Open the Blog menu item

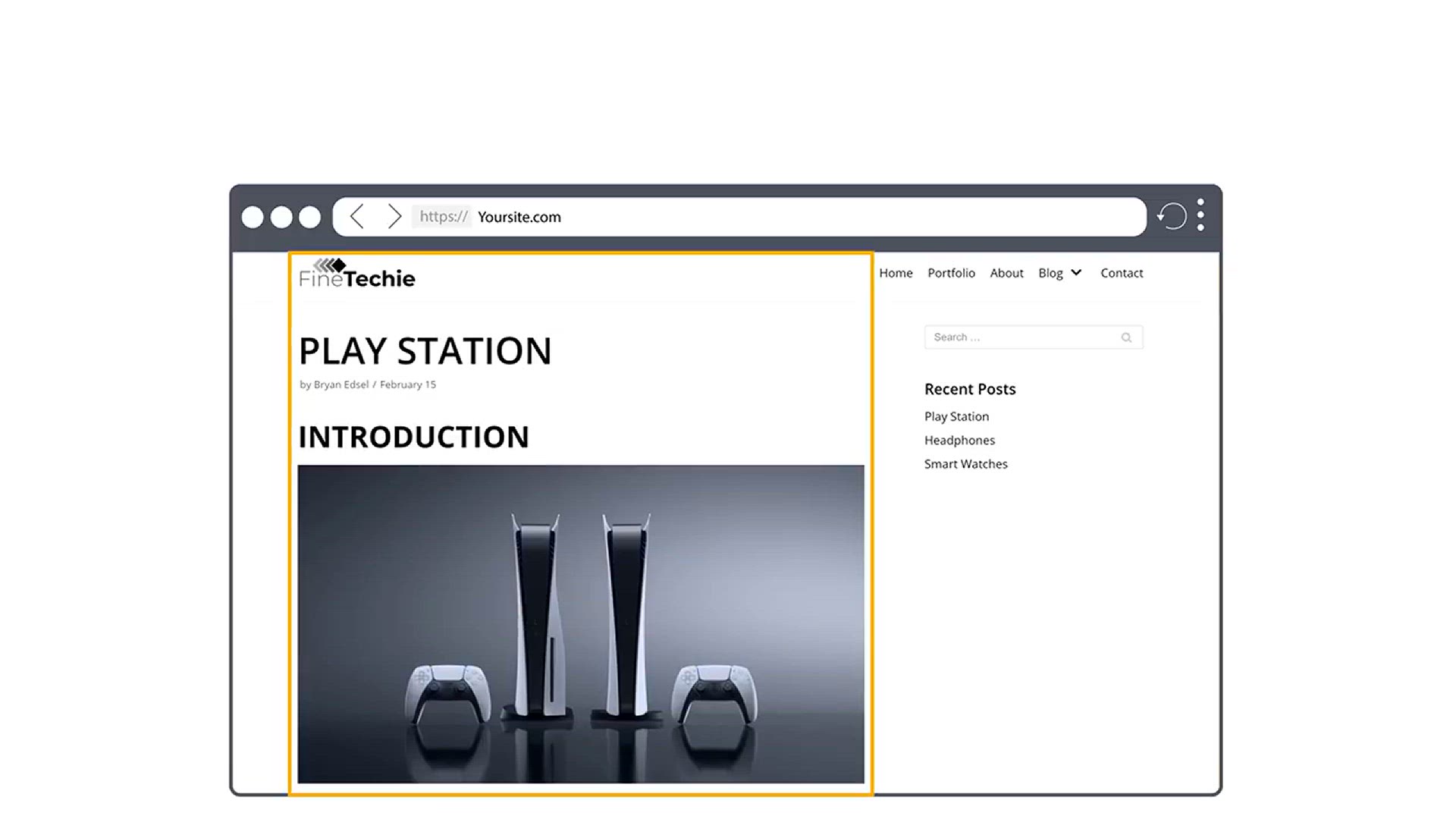(1050, 273)
